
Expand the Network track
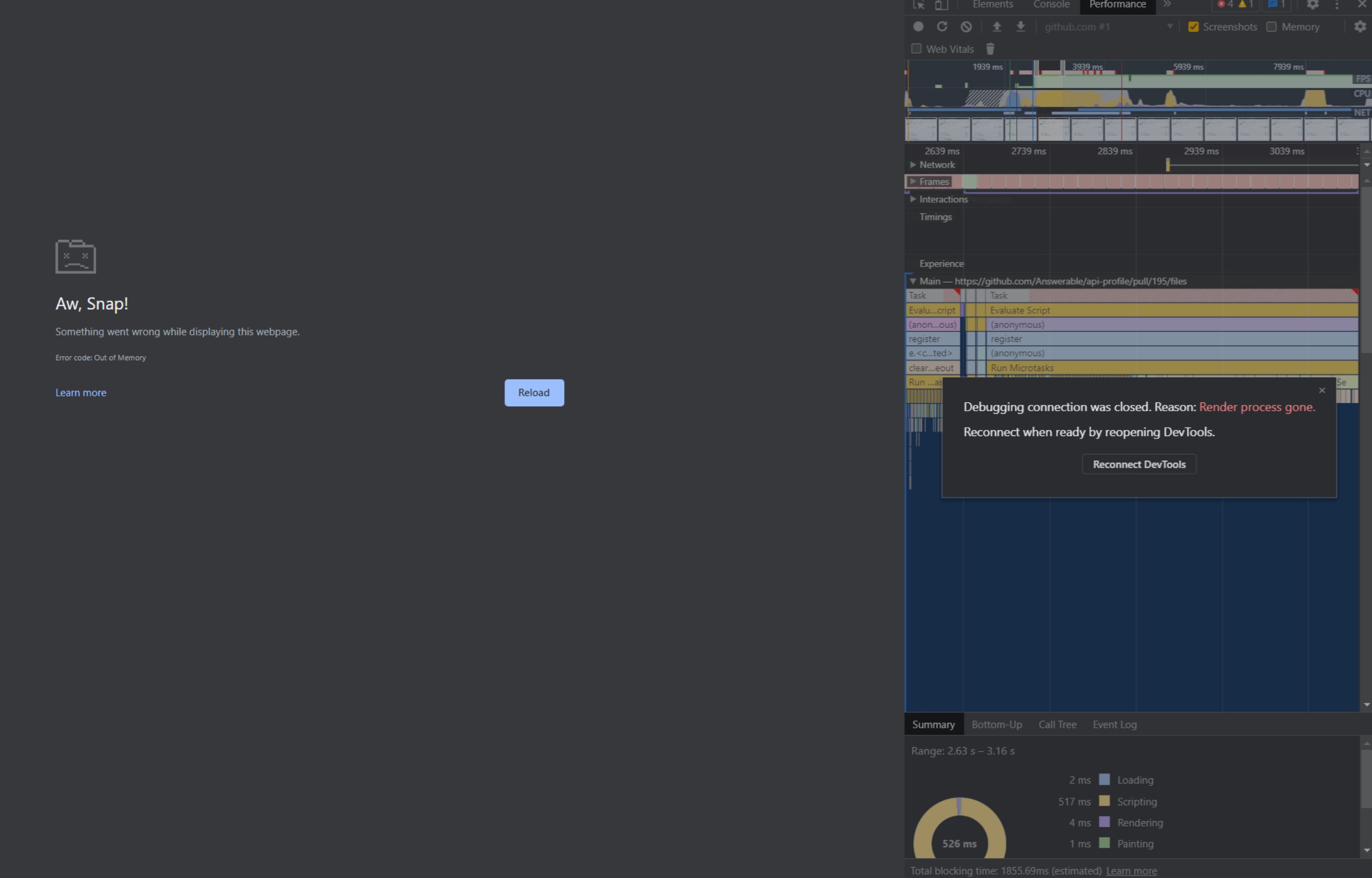(x=914, y=165)
